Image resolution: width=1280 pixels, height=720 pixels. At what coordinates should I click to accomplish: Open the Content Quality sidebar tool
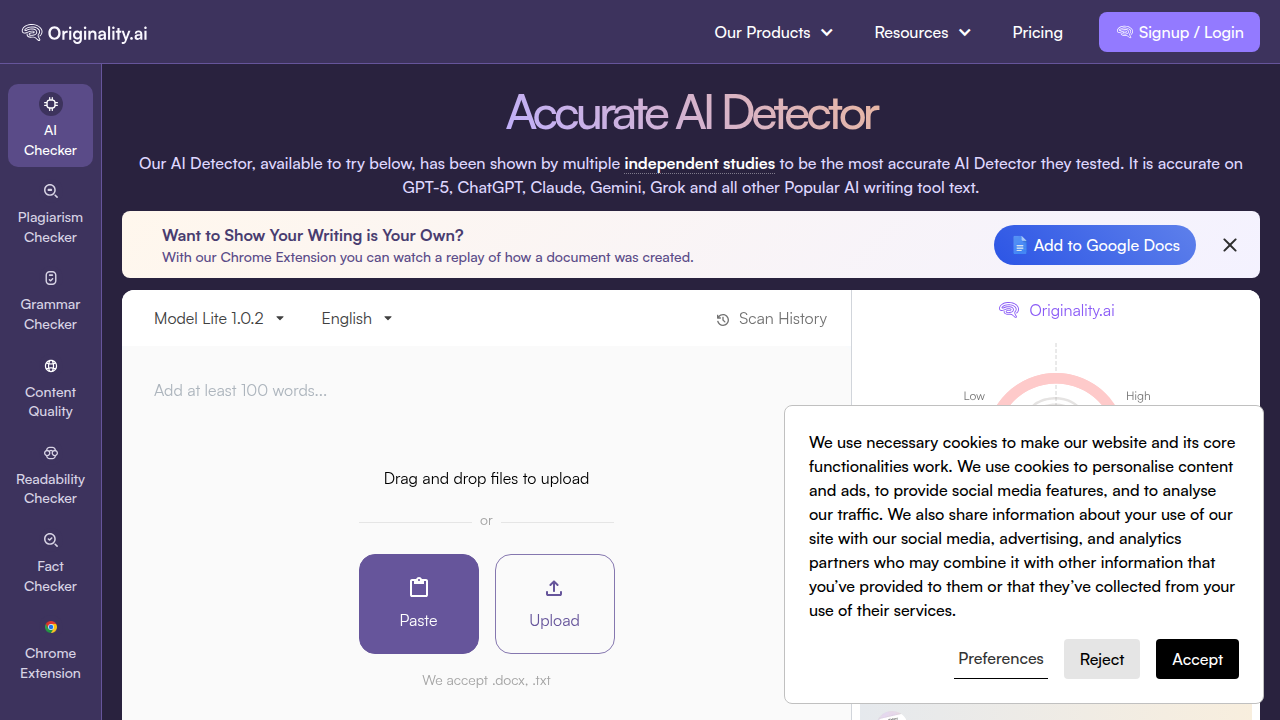pos(50,388)
